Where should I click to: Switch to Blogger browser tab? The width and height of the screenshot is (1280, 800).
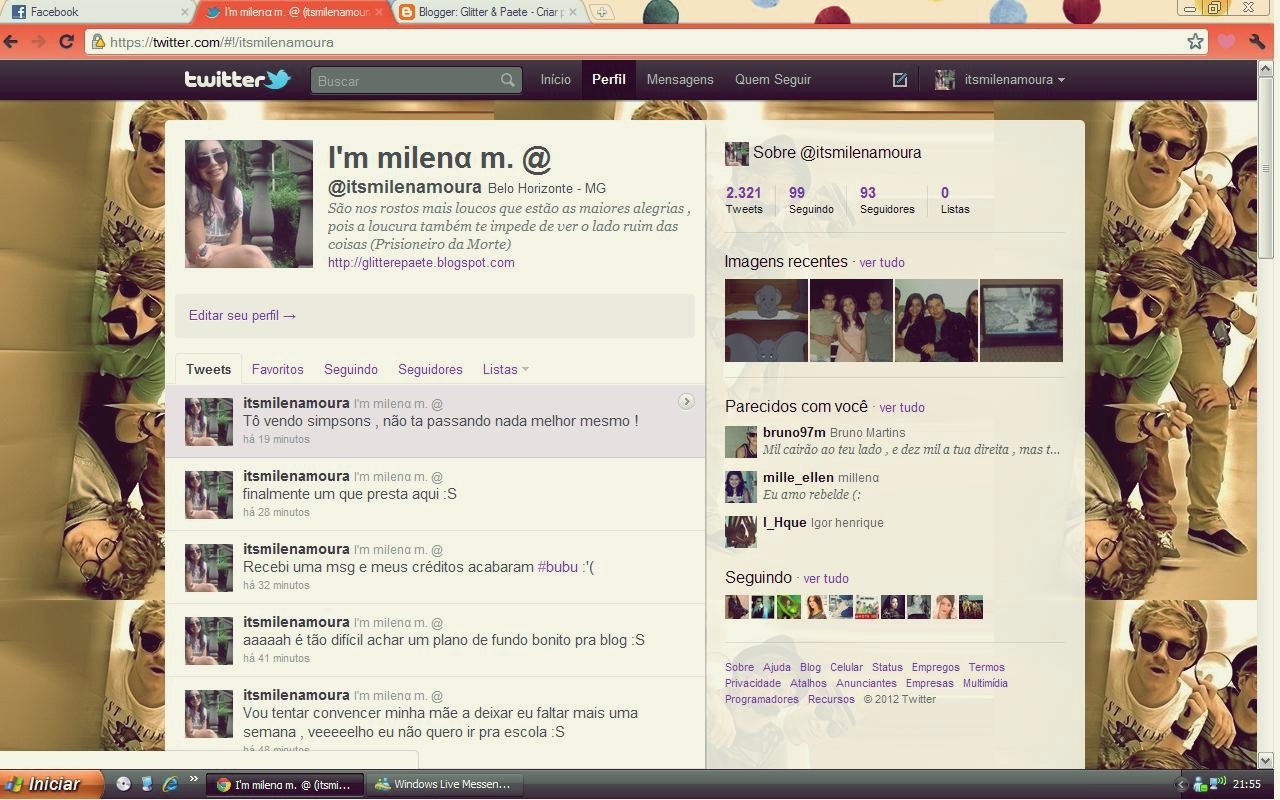tap(488, 12)
